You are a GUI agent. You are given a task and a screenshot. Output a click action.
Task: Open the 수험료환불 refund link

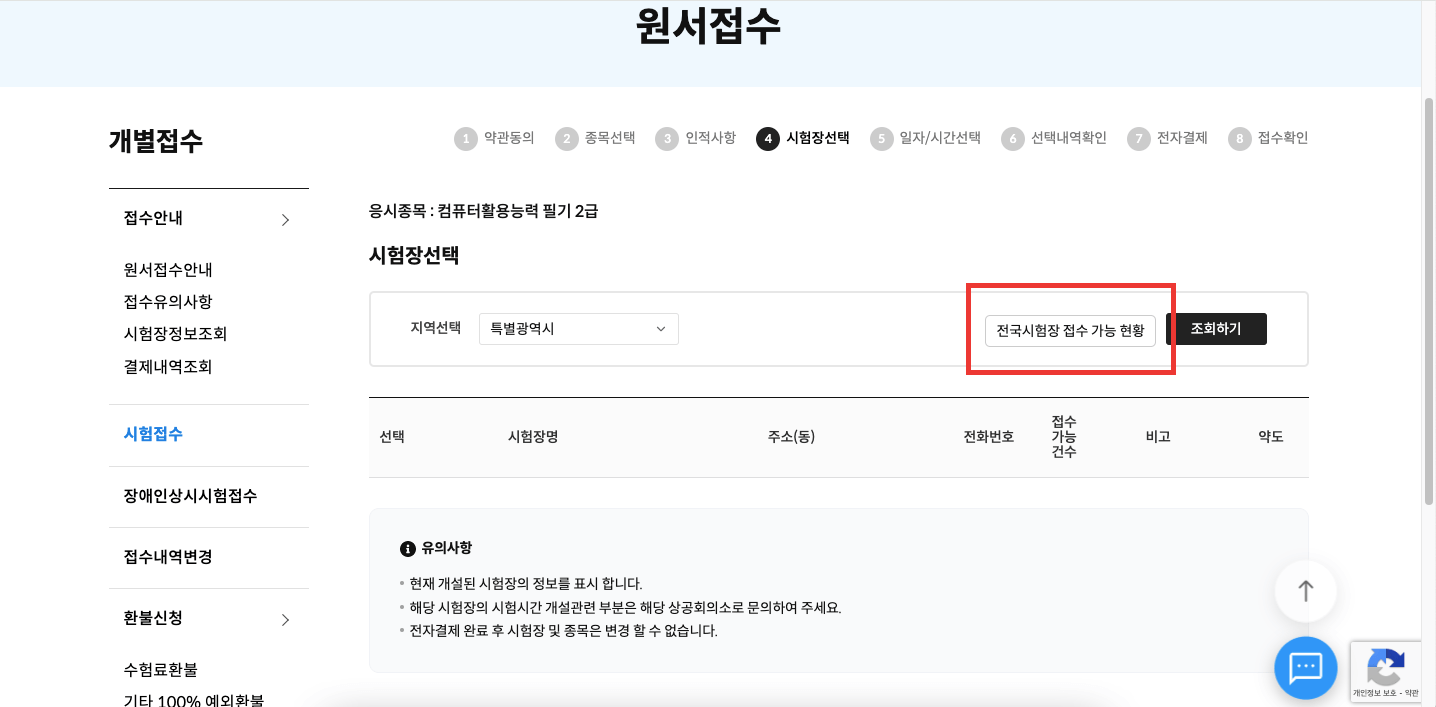[x=162, y=670]
